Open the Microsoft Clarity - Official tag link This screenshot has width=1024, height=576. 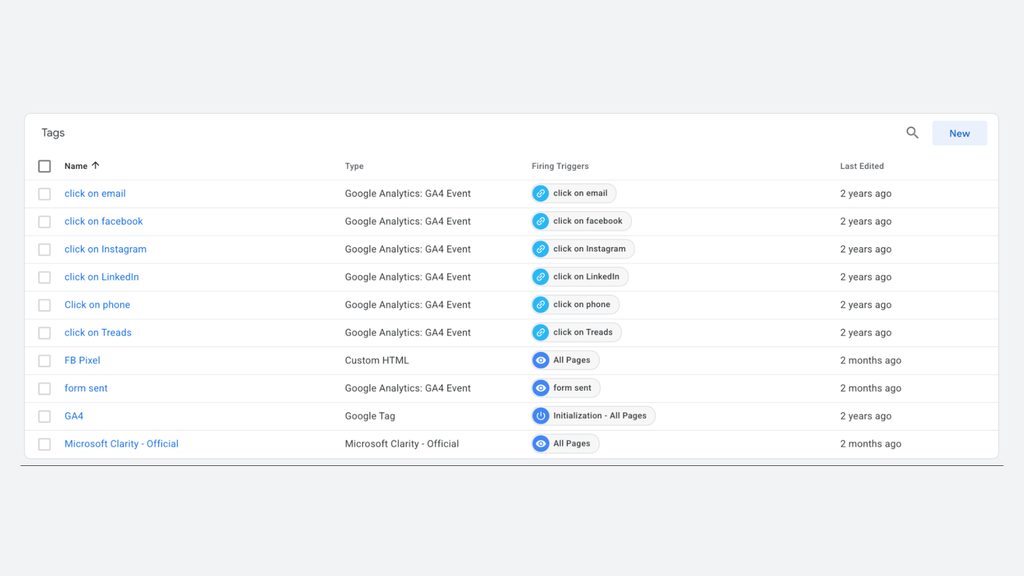(121, 443)
